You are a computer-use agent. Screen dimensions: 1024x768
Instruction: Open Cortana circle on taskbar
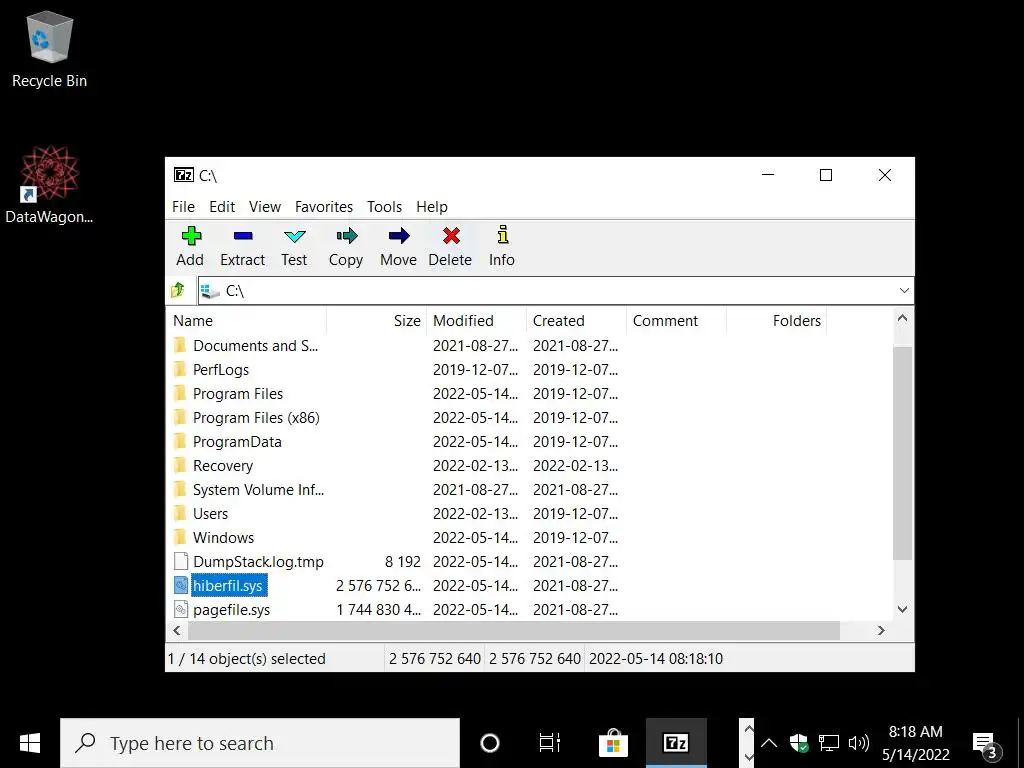(x=490, y=743)
